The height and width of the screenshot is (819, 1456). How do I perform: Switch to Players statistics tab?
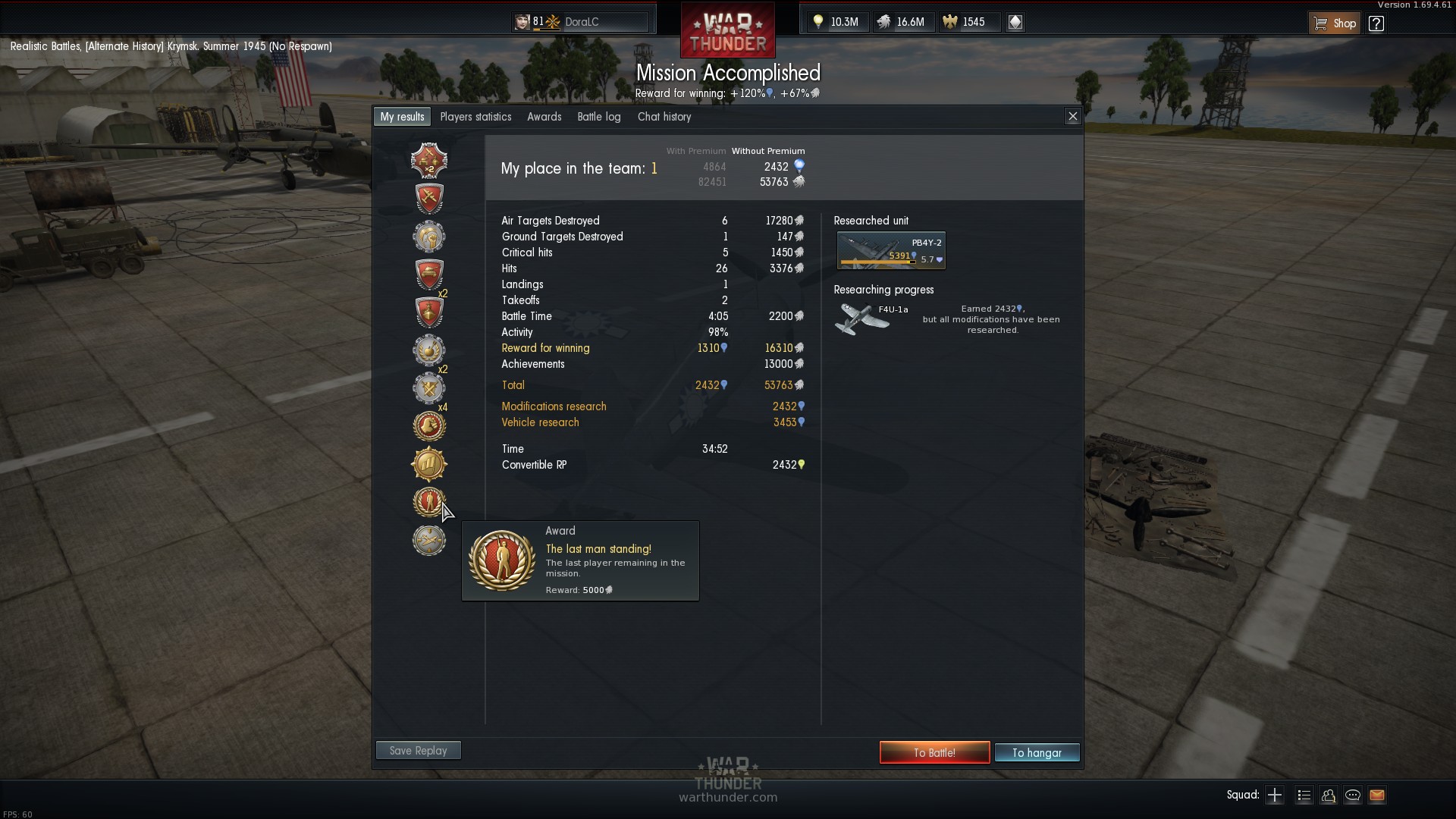(x=475, y=117)
